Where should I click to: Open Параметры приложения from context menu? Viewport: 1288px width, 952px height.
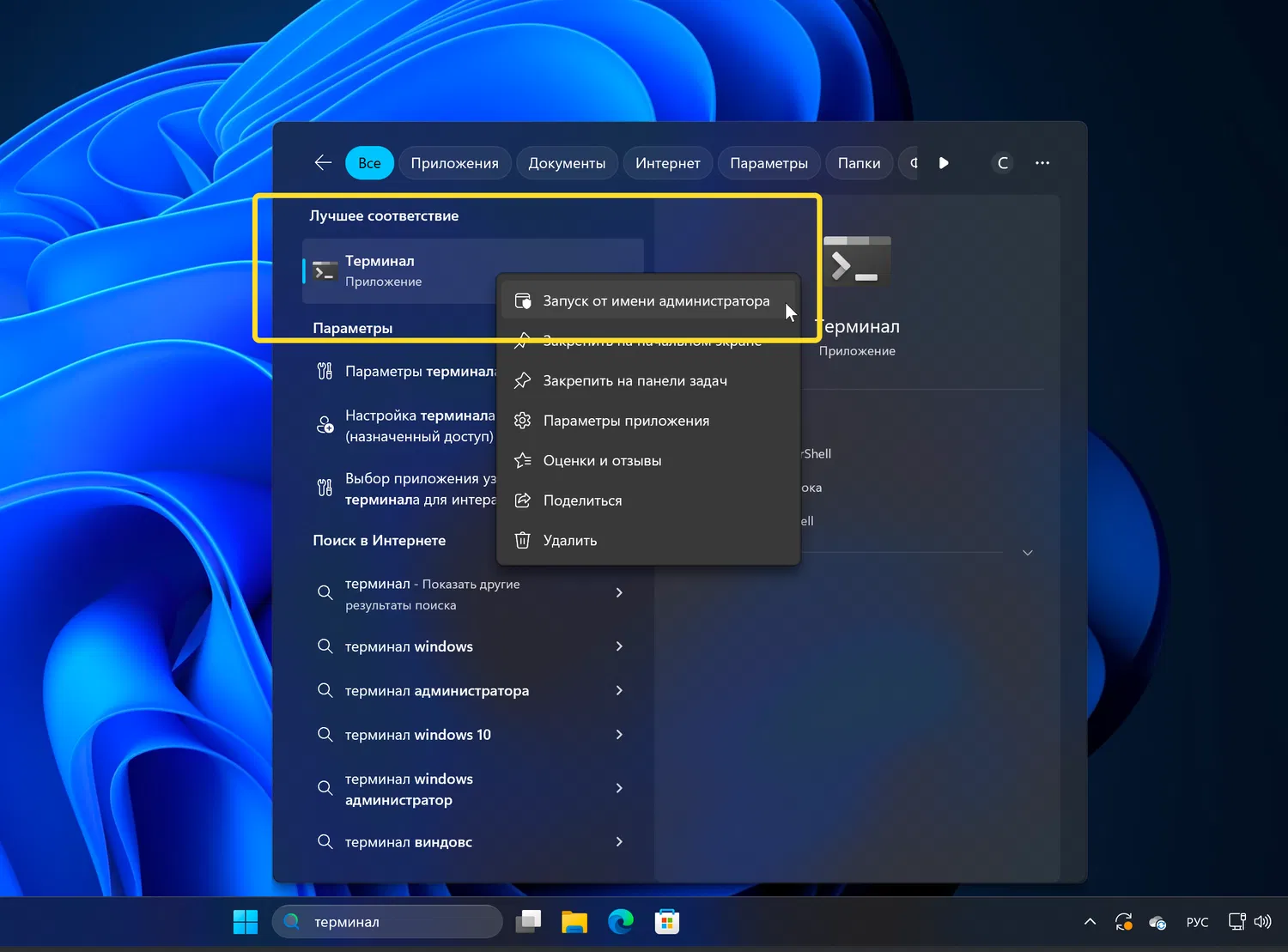pos(649,421)
